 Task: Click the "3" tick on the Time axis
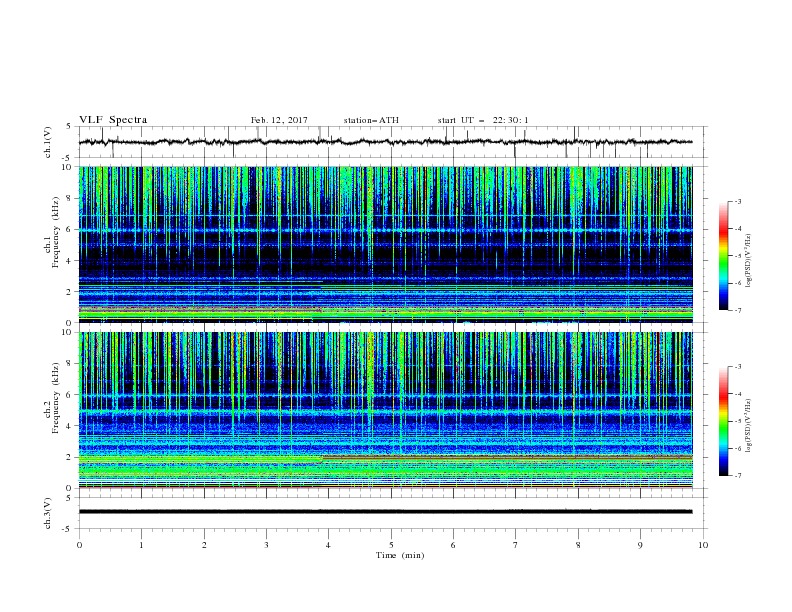pyautogui.click(x=266, y=545)
